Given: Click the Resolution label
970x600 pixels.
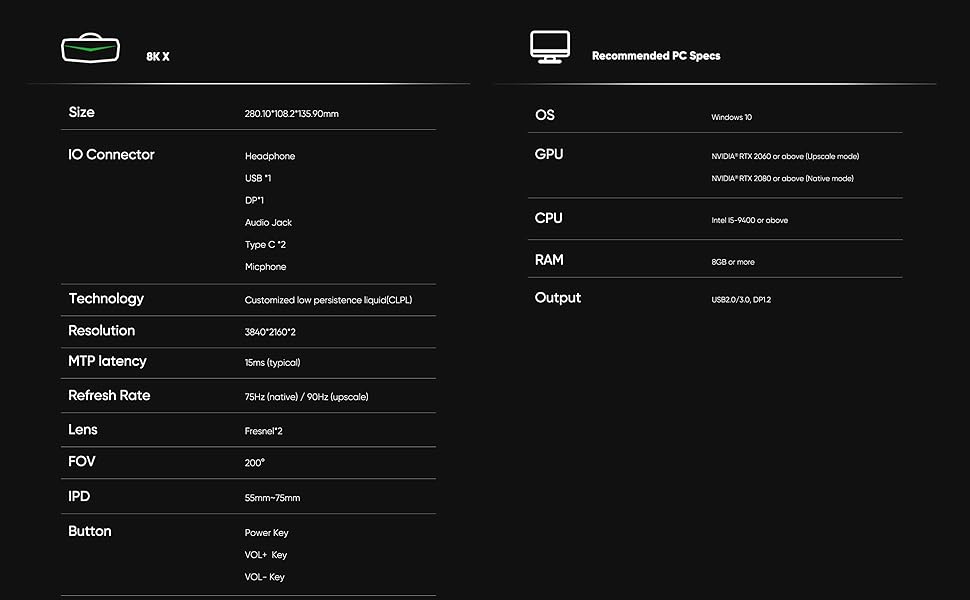Looking at the screenshot, I should (101, 331).
